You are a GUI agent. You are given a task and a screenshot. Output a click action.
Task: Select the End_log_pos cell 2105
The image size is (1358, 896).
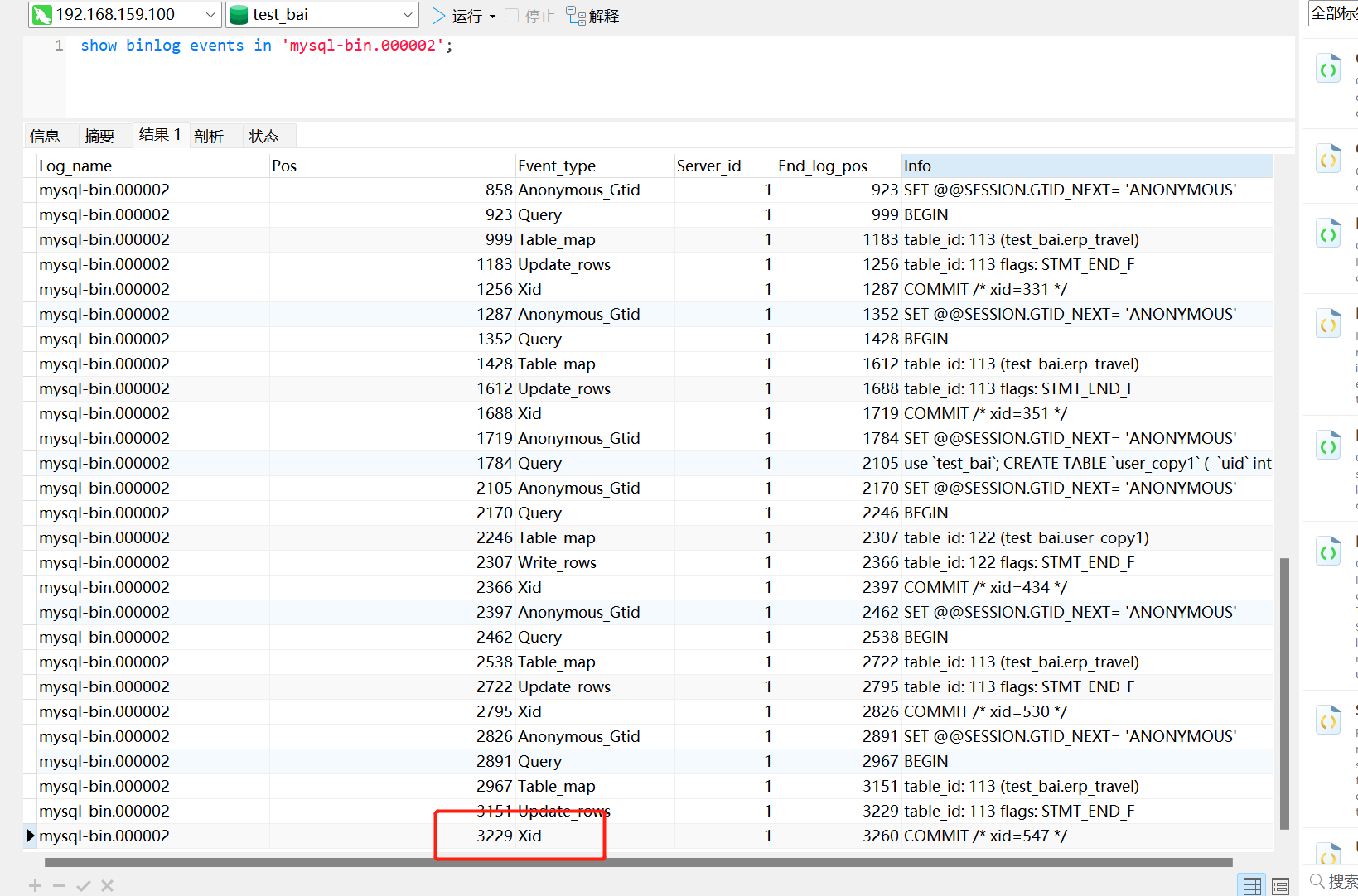(x=838, y=463)
